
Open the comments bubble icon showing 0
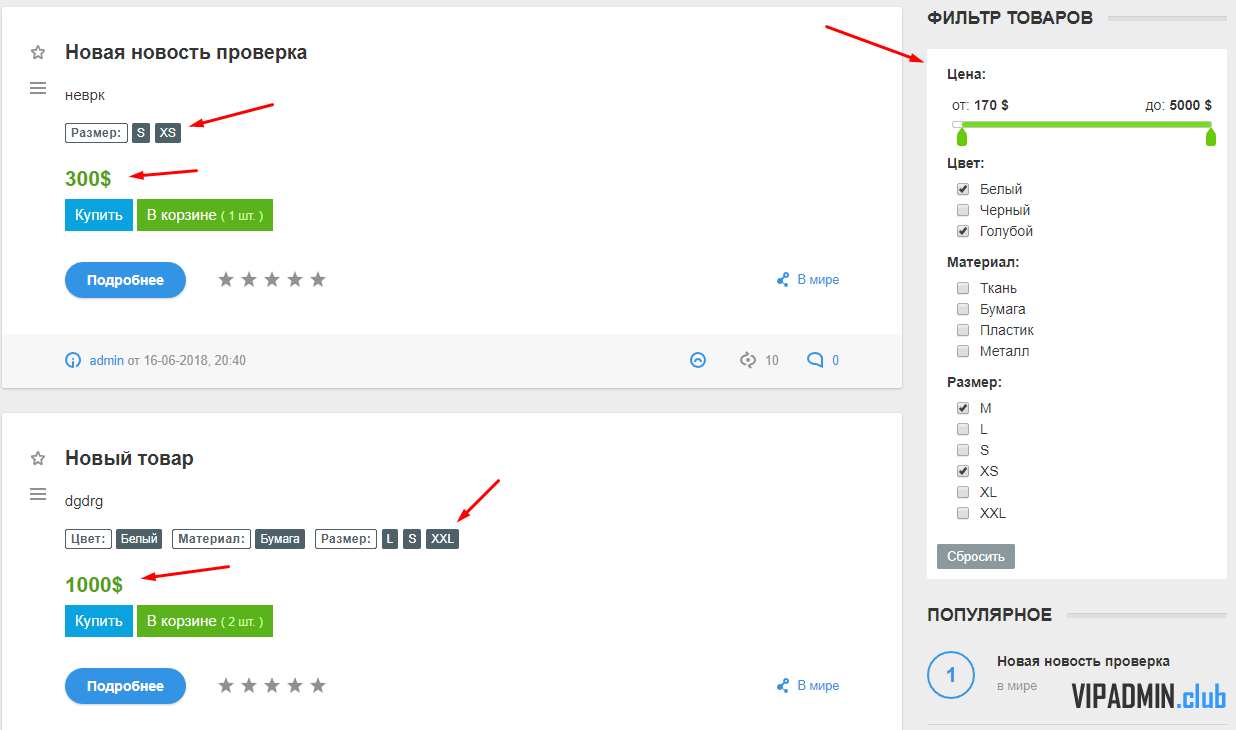(815, 360)
